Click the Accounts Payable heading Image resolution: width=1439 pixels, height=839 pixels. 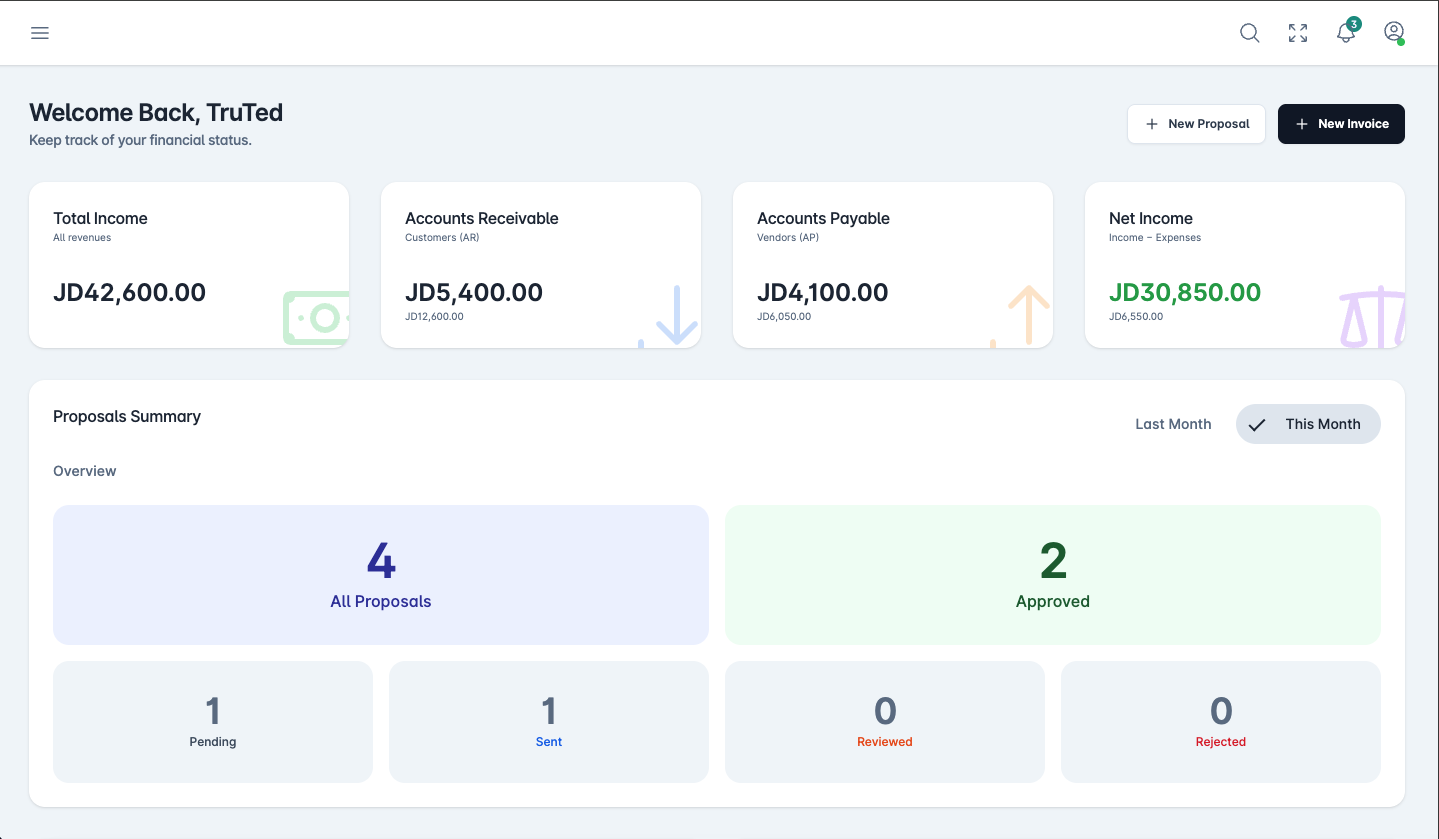(823, 218)
